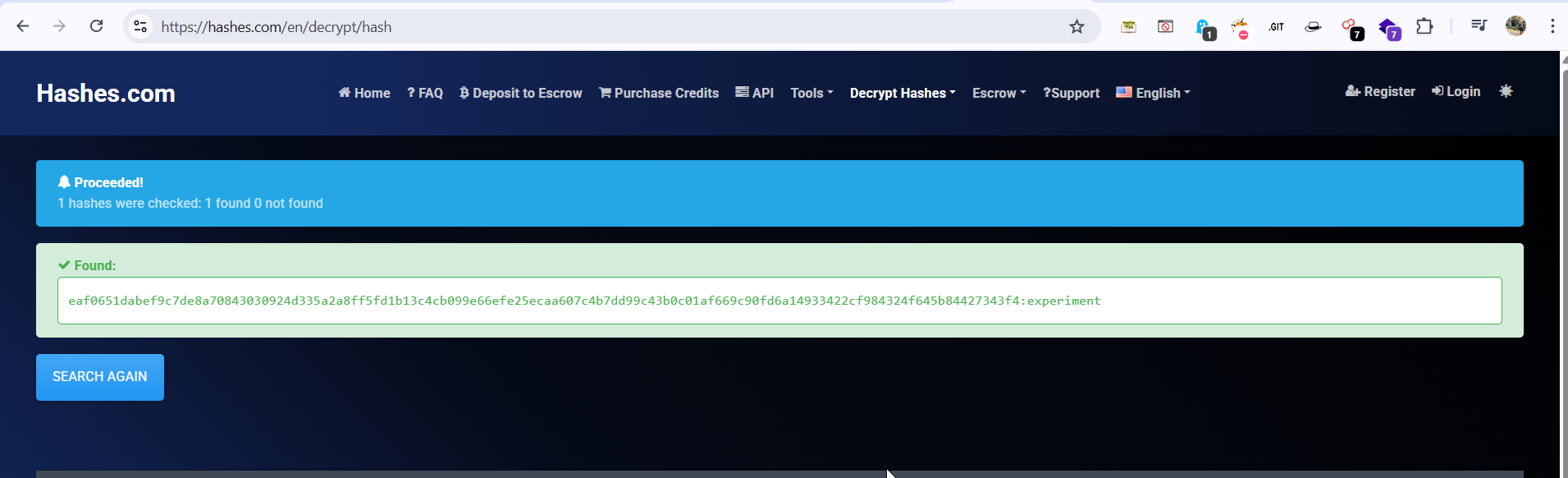Open the English language selector
The width and height of the screenshot is (1568, 478).
click(1153, 93)
